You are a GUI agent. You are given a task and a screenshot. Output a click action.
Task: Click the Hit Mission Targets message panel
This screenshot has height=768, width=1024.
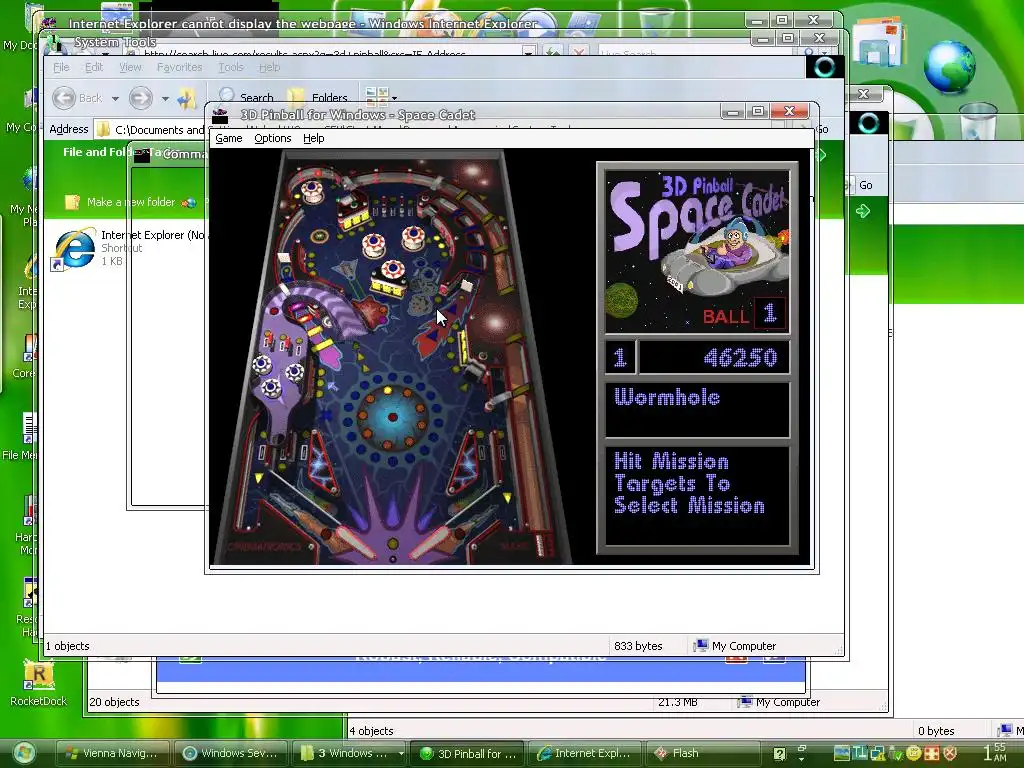click(x=697, y=496)
